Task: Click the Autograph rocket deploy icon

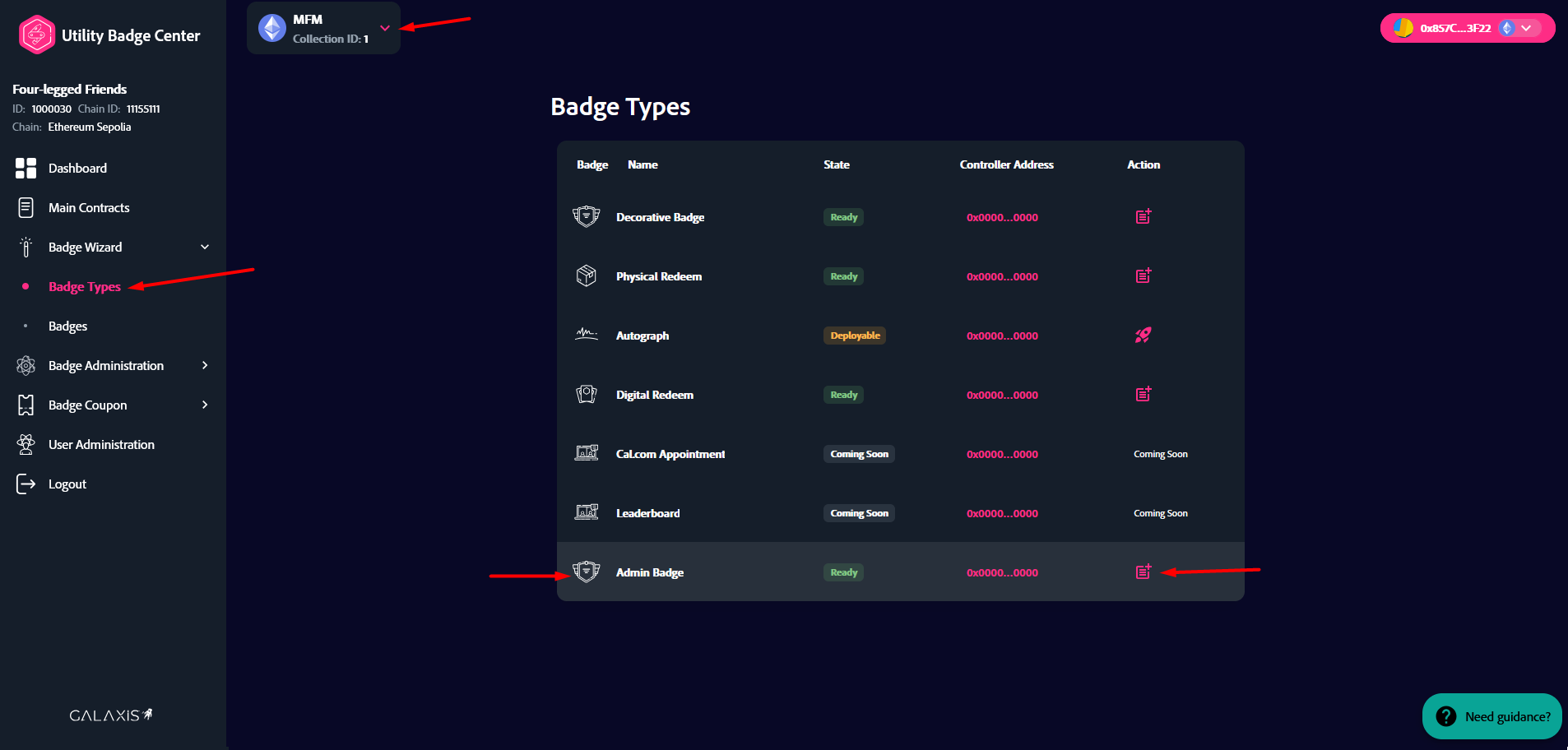Action: [1143, 335]
